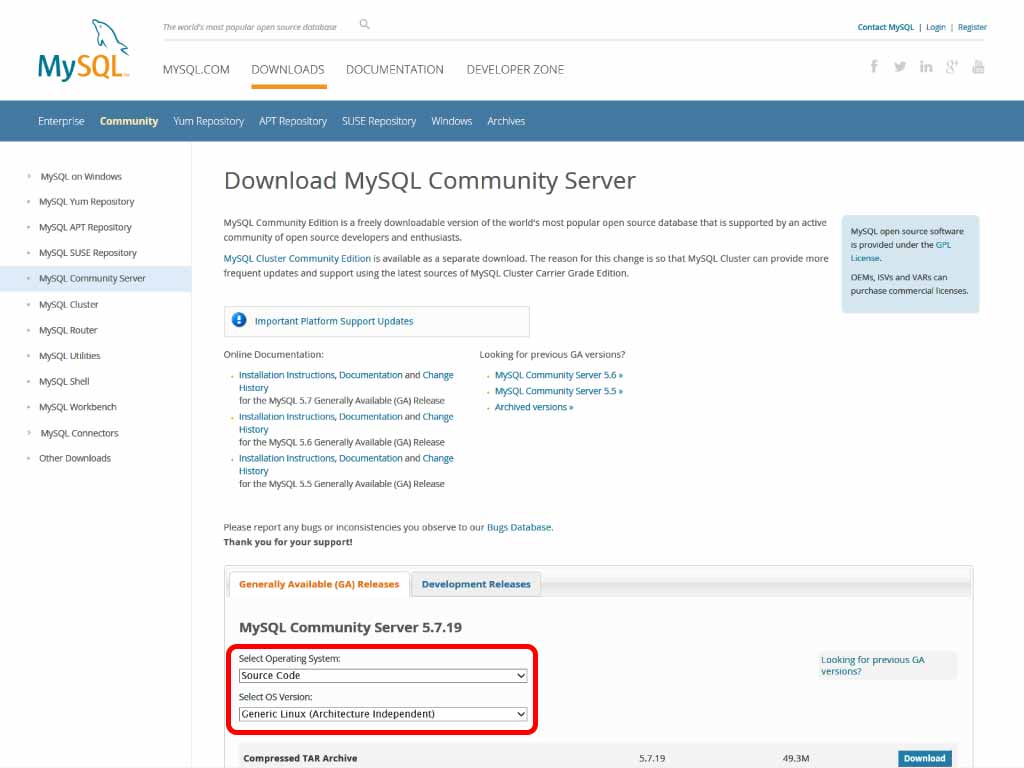Open Important Platform Support Updates link
This screenshot has width=1024, height=768.
pos(334,321)
